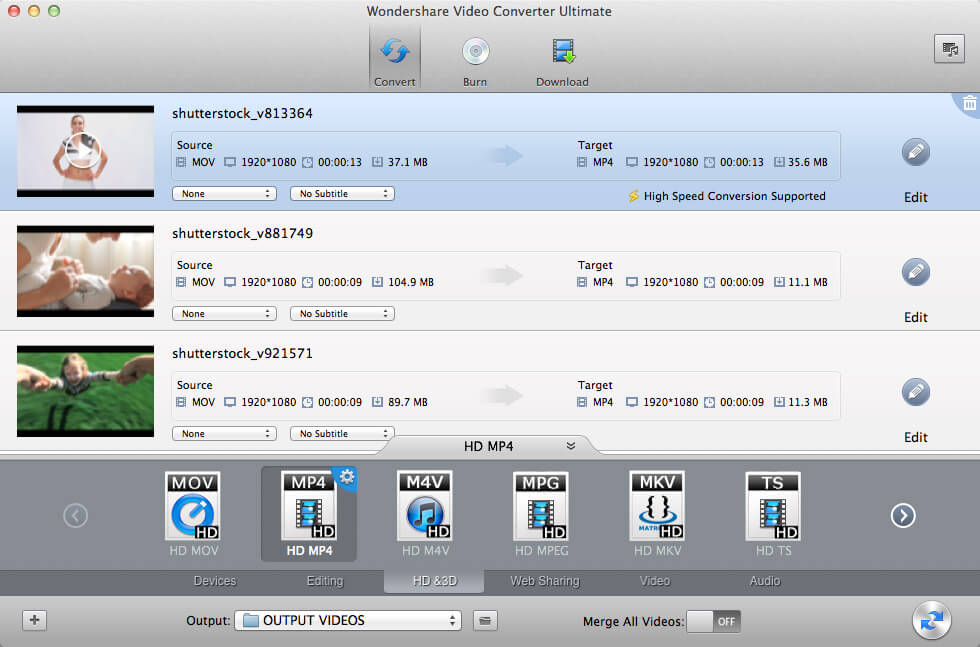The height and width of the screenshot is (647, 980).
Task: Open the OUTPUT VIDEOS folder dropdown
Action: (347, 621)
